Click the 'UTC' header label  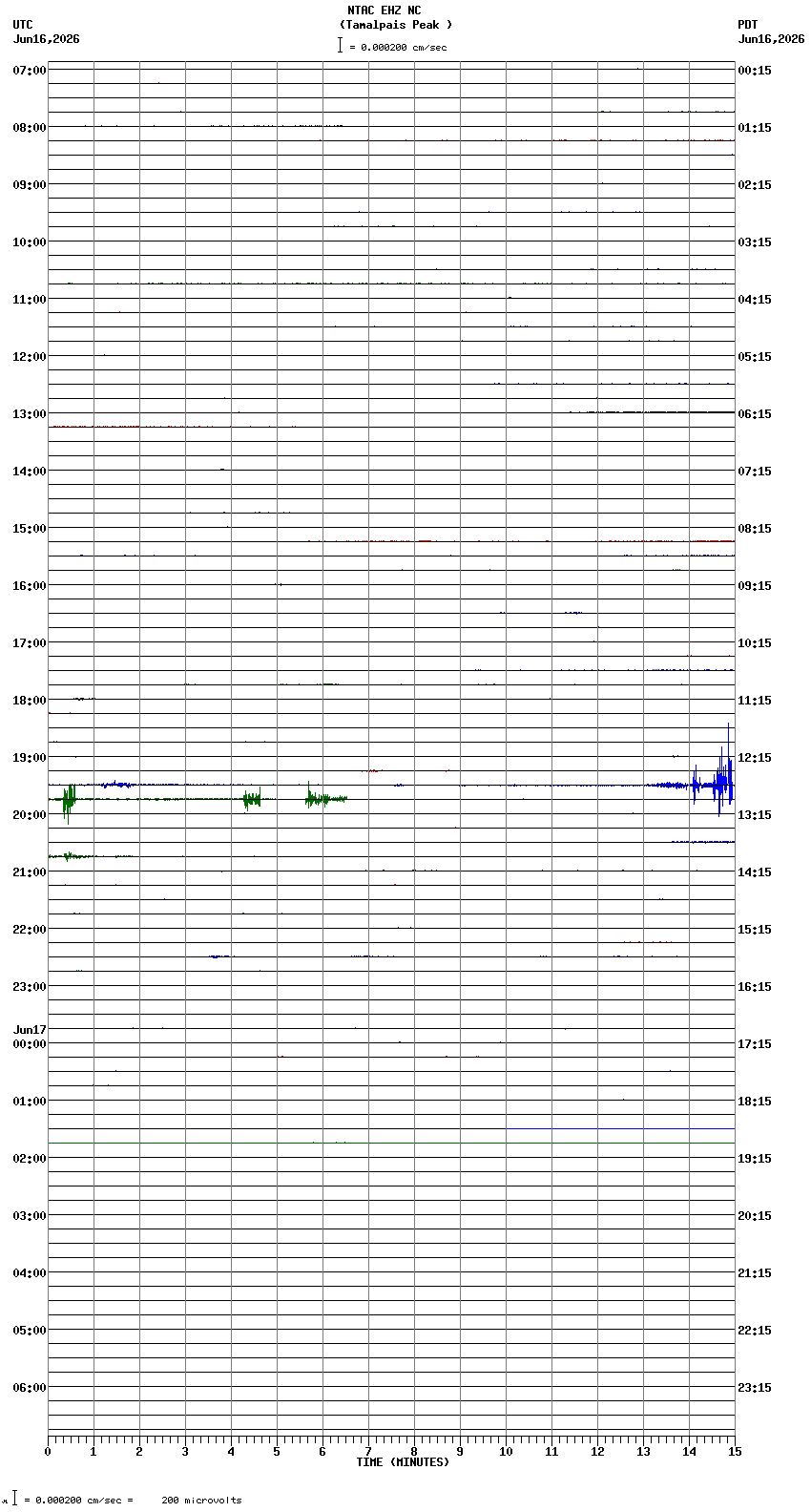(23, 25)
